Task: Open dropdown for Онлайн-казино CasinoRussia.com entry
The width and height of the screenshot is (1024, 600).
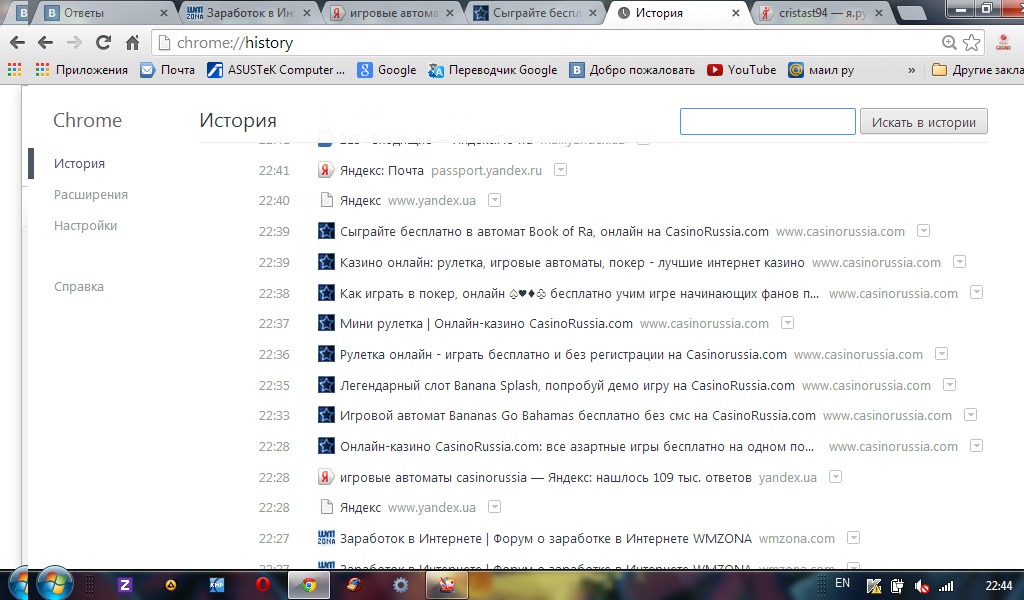Action: tap(976, 446)
